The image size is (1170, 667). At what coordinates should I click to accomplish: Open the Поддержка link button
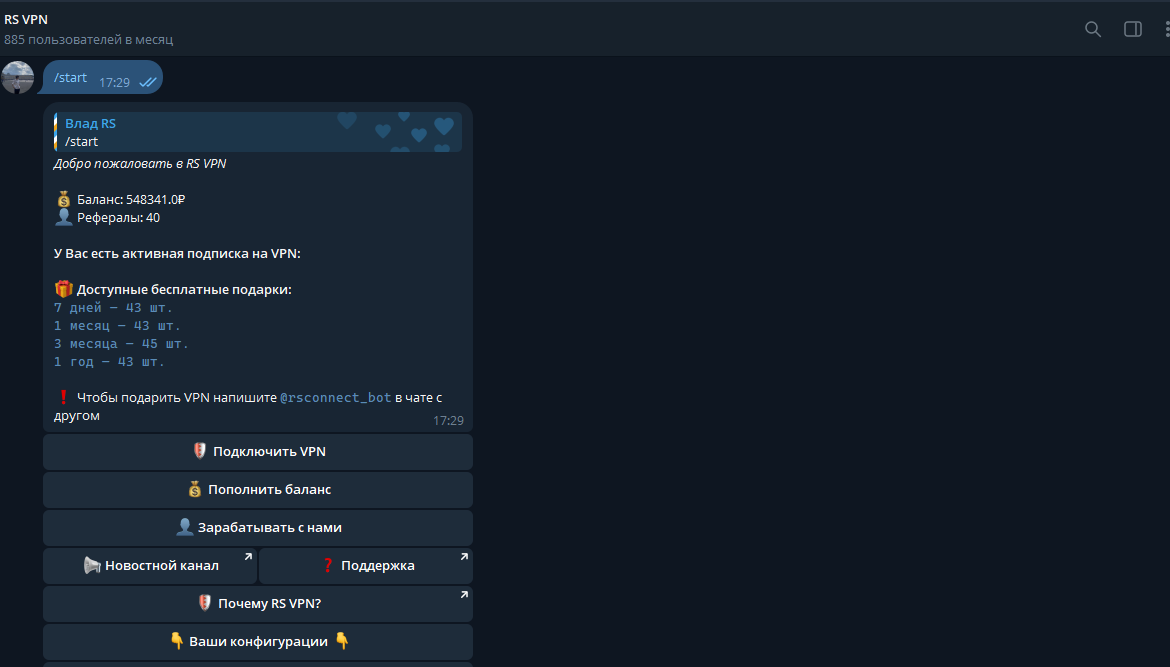click(366, 566)
